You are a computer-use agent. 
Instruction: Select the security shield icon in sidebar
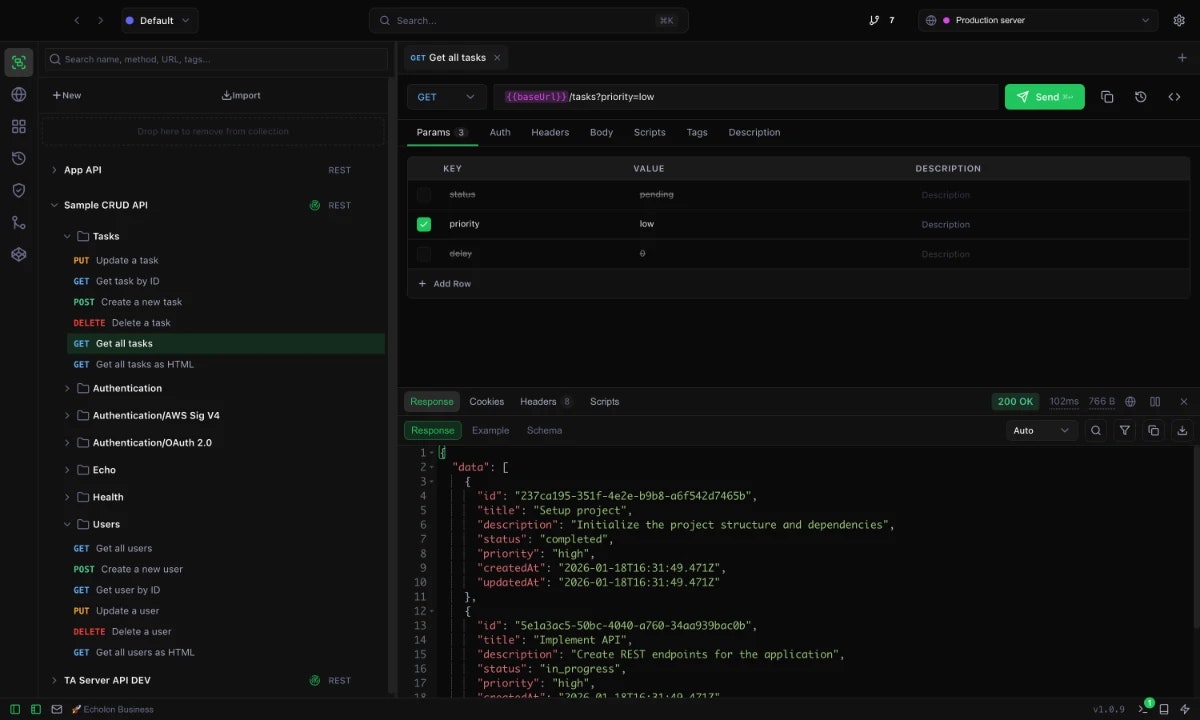pyautogui.click(x=18, y=190)
